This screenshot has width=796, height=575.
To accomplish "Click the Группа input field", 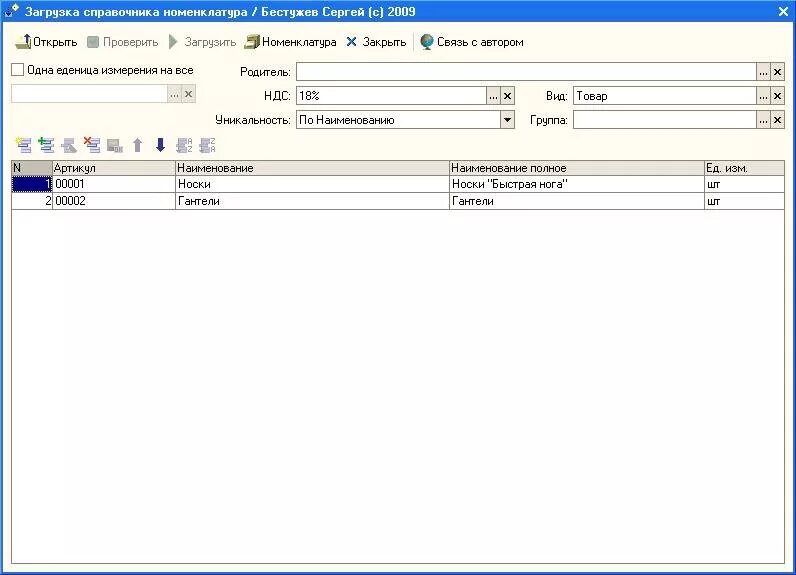I will pos(665,120).
